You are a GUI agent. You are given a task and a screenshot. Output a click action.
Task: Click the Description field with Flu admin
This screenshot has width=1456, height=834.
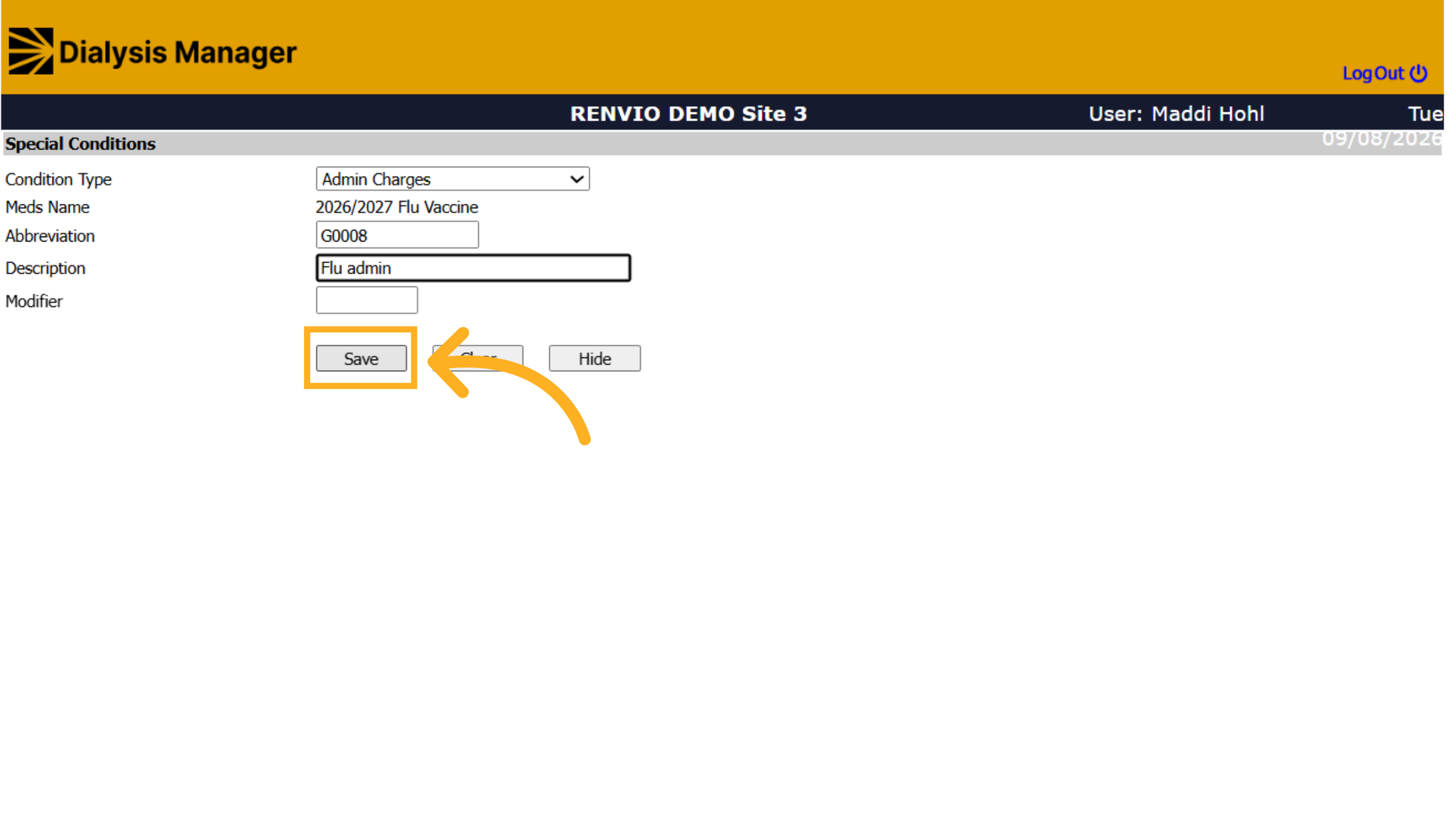473,268
